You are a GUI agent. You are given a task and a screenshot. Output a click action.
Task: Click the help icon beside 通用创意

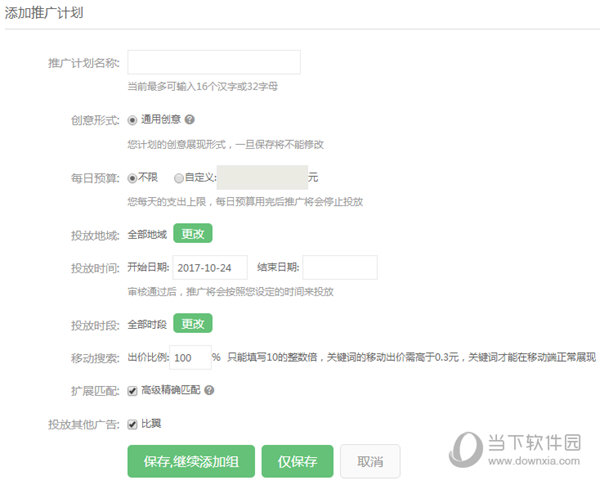pos(189,119)
